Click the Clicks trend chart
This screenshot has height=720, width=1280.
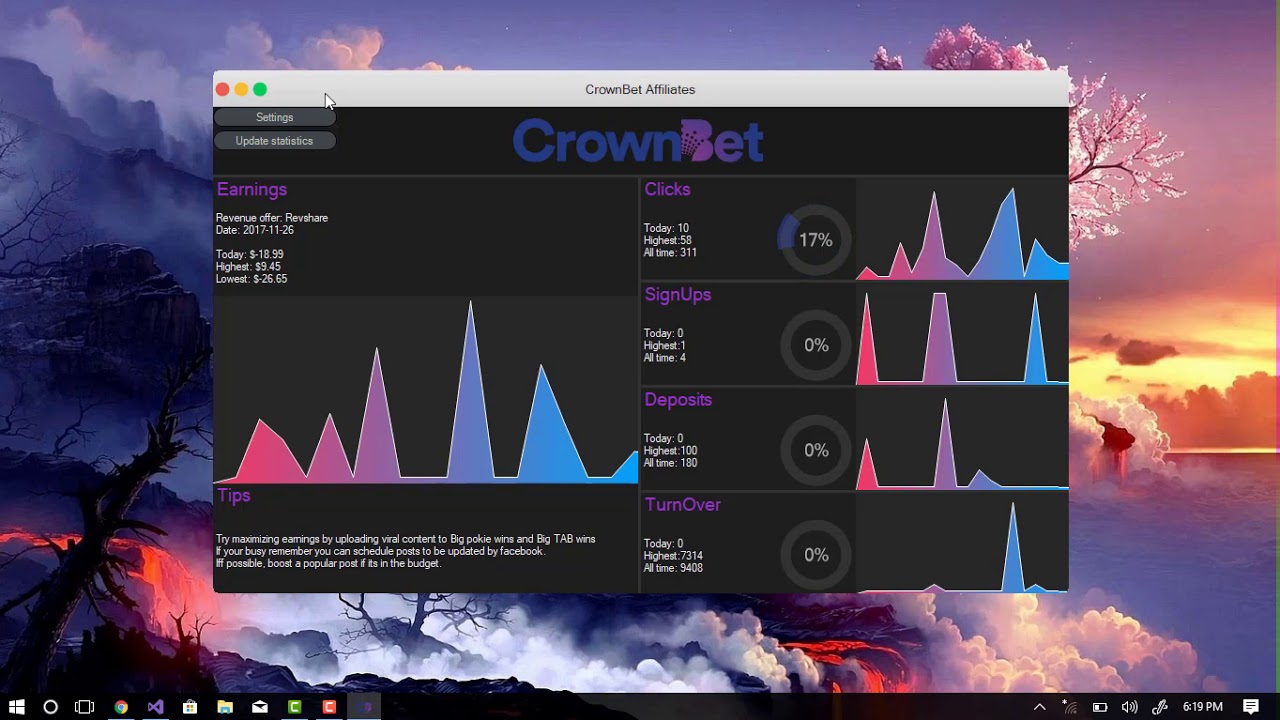tap(962, 230)
